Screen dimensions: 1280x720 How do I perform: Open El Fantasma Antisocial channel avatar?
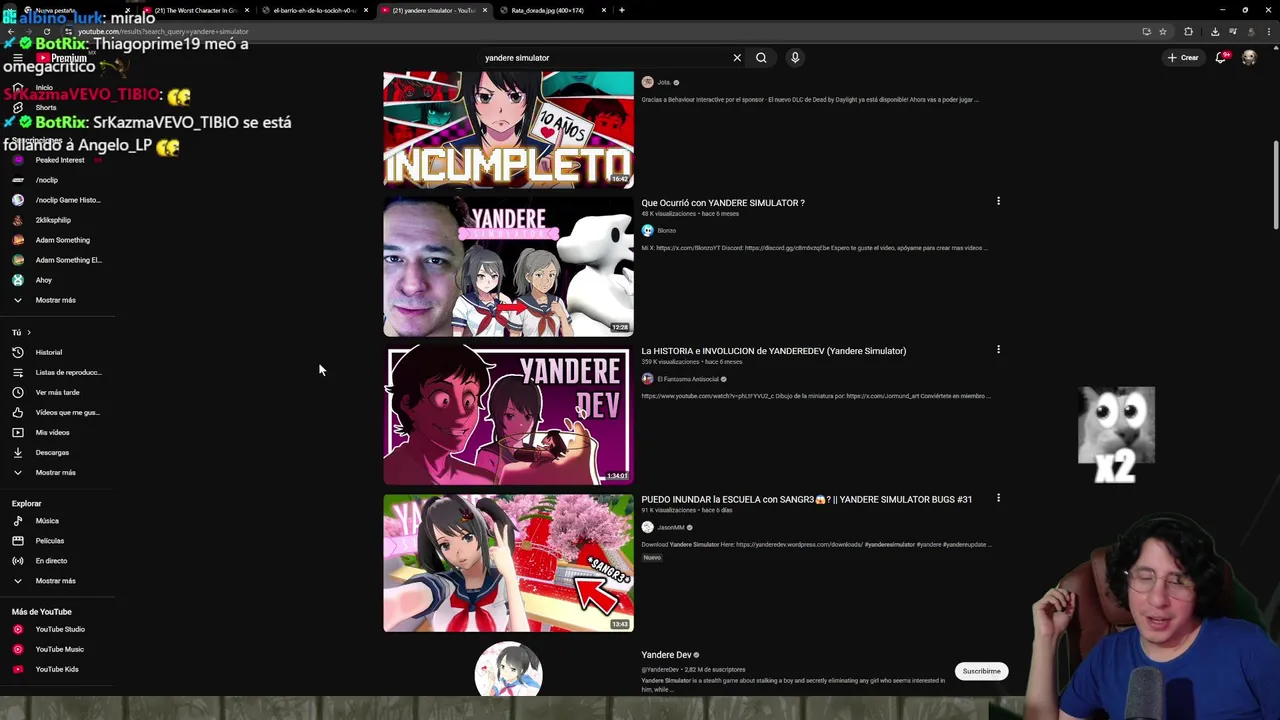pos(647,379)
